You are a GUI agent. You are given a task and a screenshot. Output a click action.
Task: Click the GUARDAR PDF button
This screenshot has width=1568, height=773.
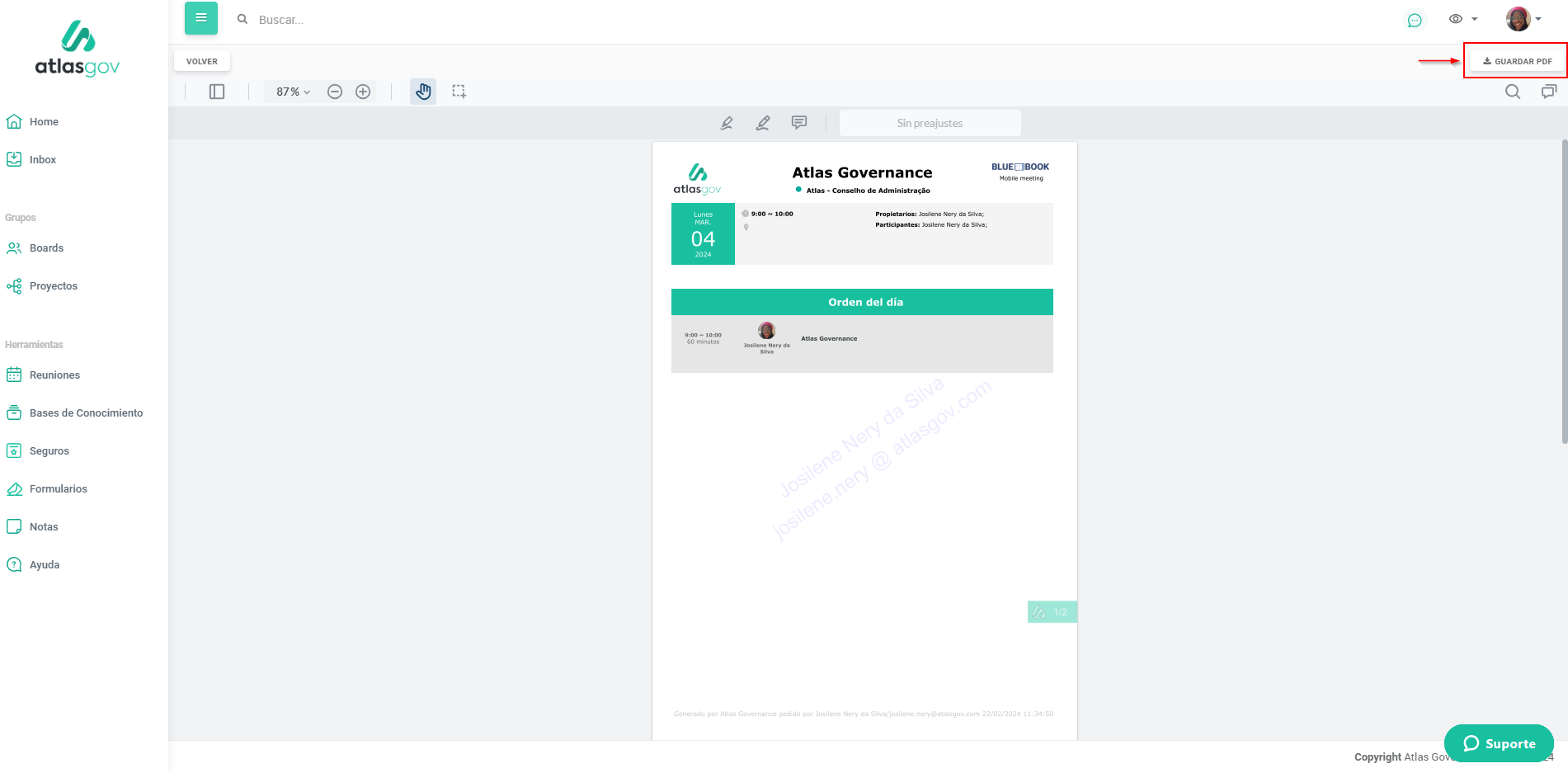coord(1518,61)
